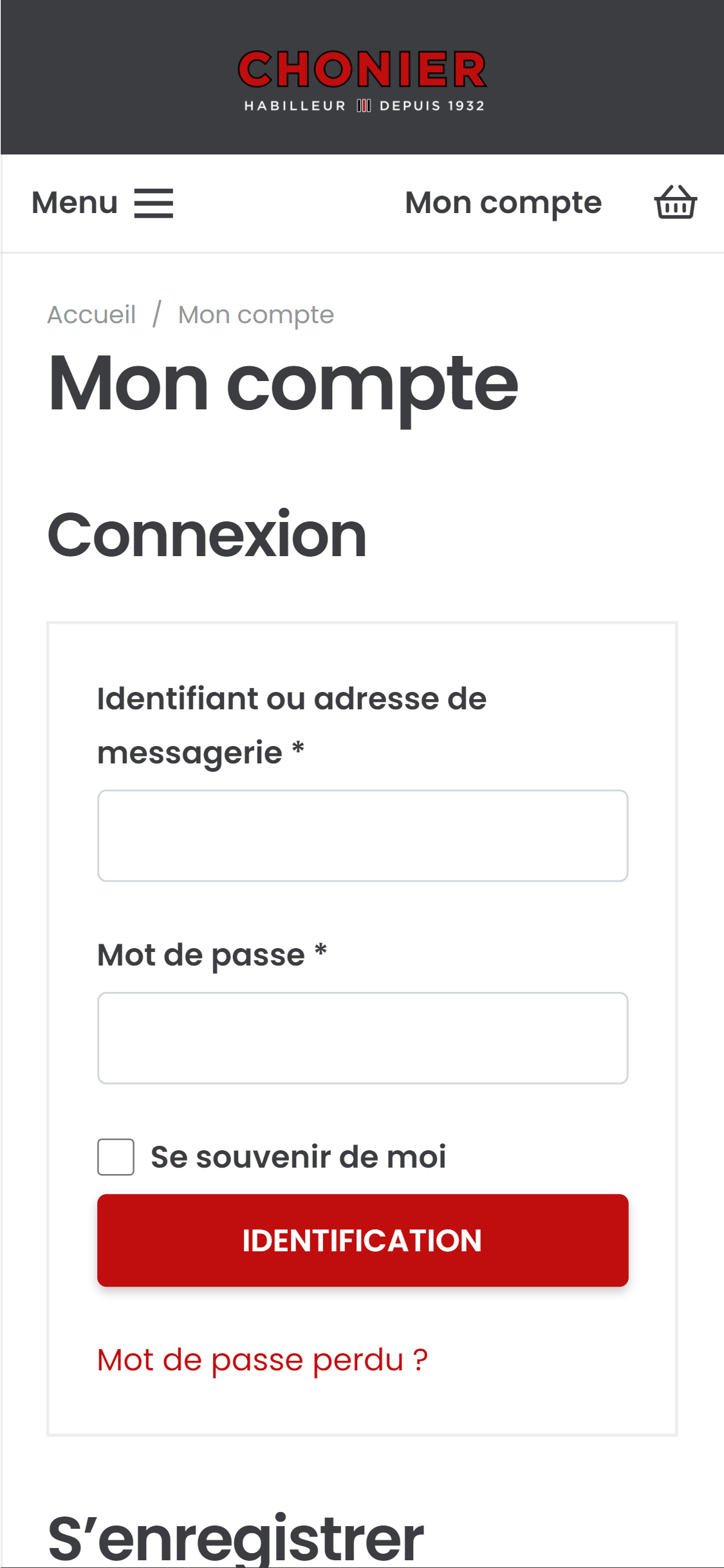Tap the Menu label in the header
This screenshot has width=724, height=1568.
pyautogui.click(x=75, y=203)
